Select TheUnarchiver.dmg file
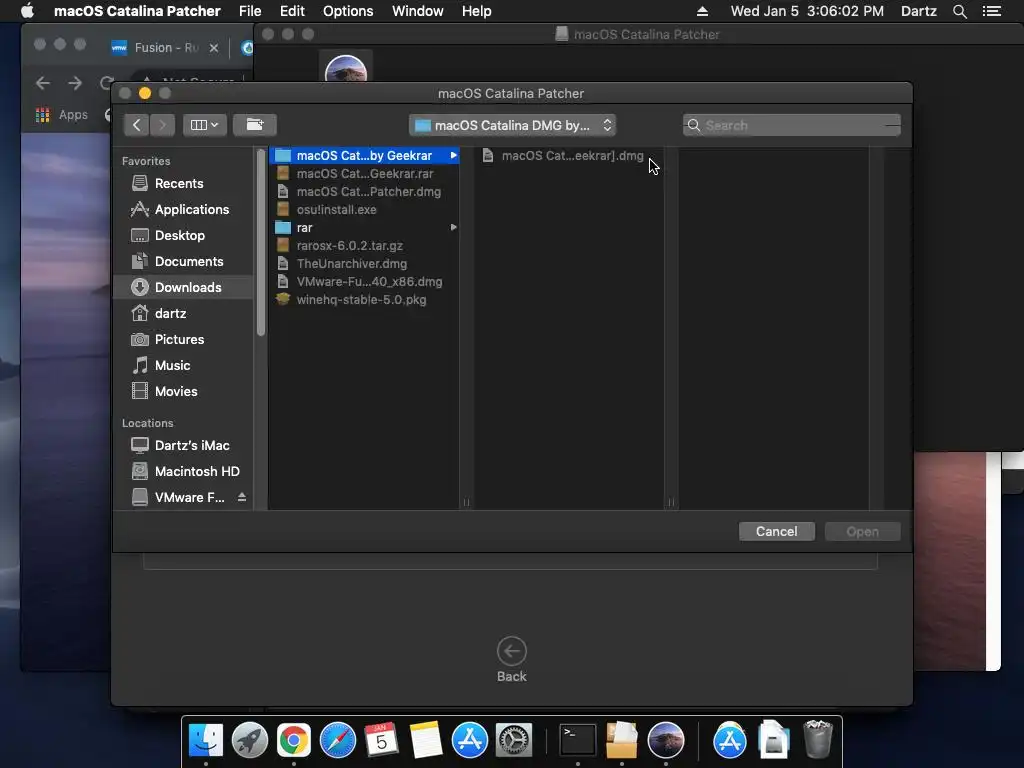This screenshot has height=768, width=1024. click(364, 264)
